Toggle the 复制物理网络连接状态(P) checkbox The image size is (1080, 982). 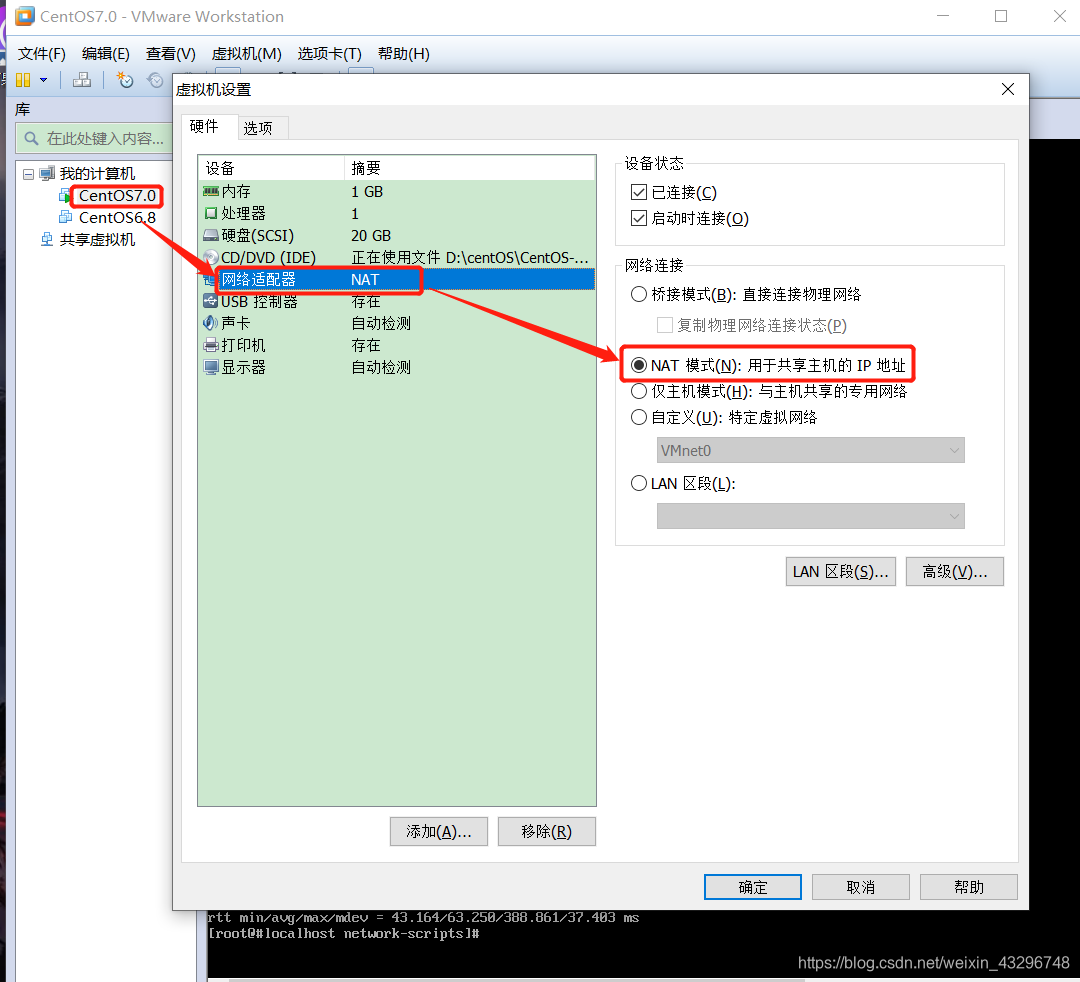point(665,325)
